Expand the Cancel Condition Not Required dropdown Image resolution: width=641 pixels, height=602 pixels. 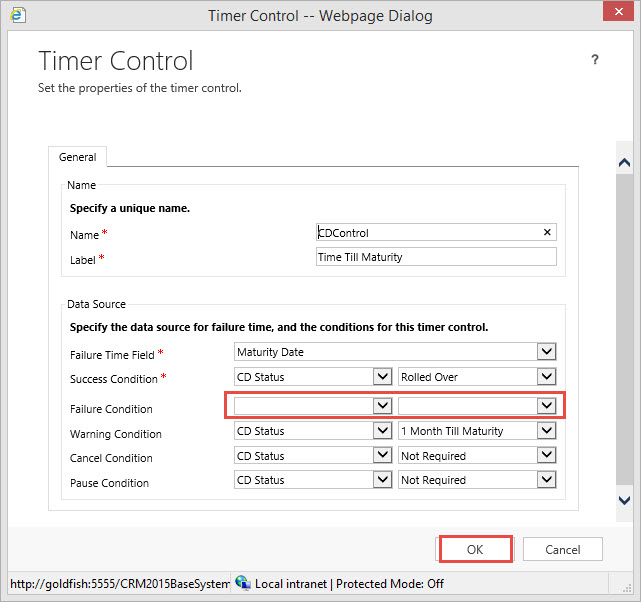pyautogui.click(x=546, y=455)
